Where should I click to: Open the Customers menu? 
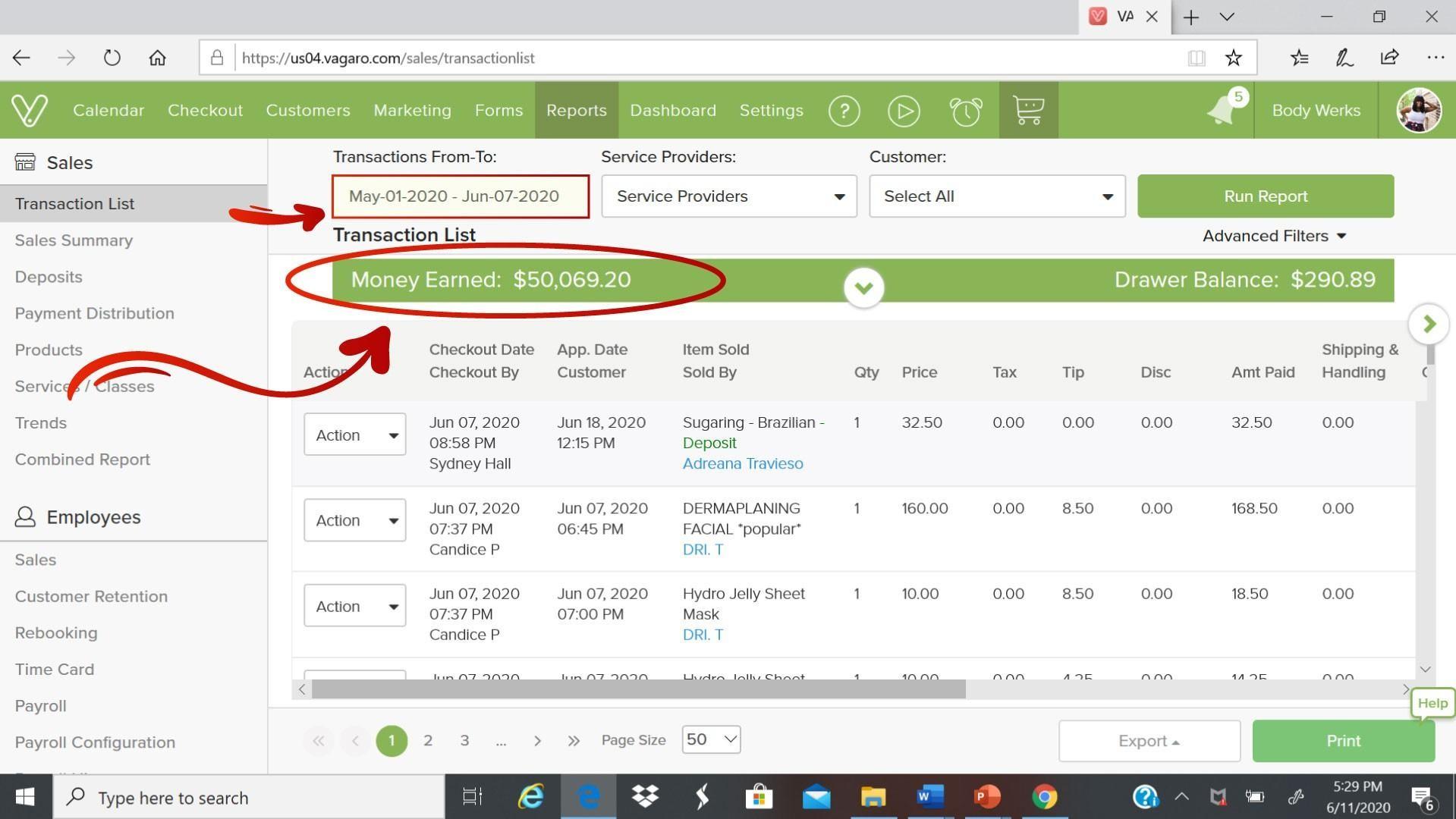tap(308, 110)
